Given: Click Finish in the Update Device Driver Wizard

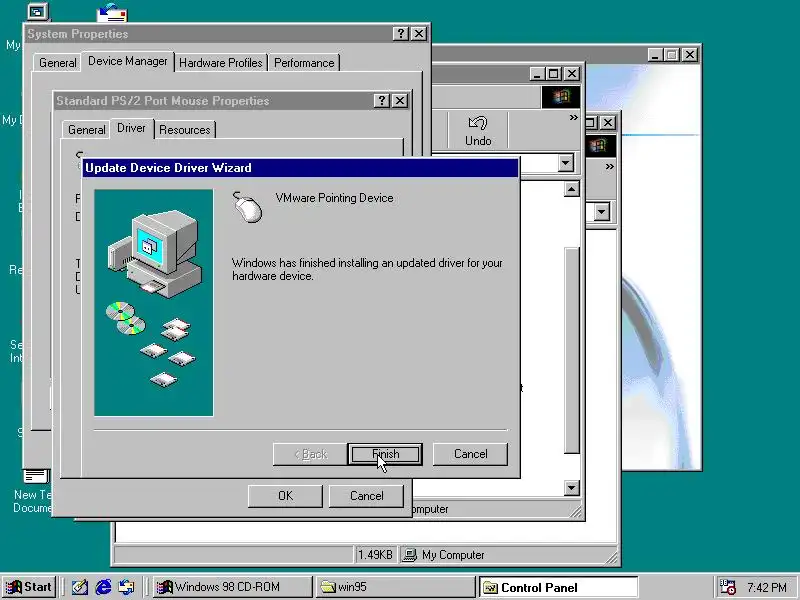Looking at the screenshot, I should (x=385, y=454).
